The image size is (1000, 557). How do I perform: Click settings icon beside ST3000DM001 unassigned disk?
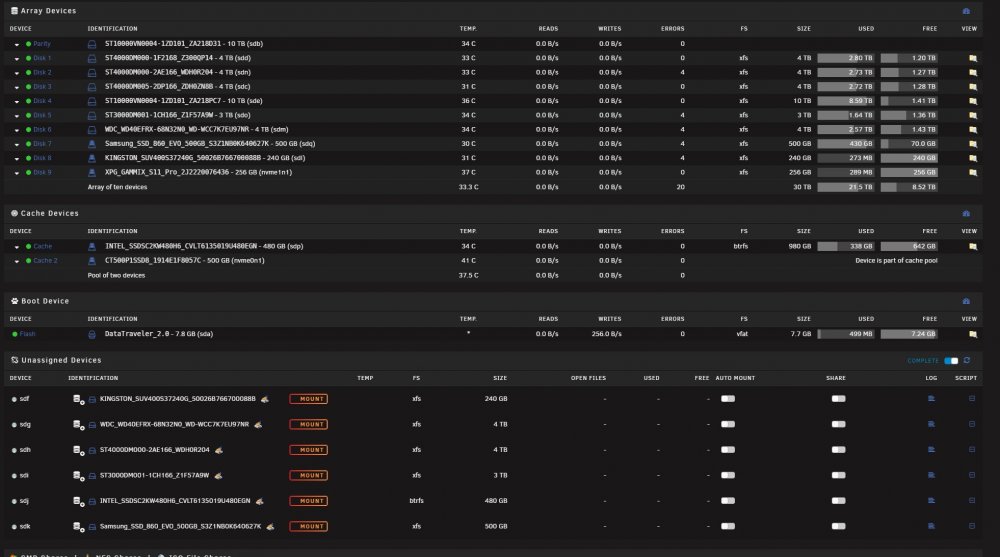(218, 476)
